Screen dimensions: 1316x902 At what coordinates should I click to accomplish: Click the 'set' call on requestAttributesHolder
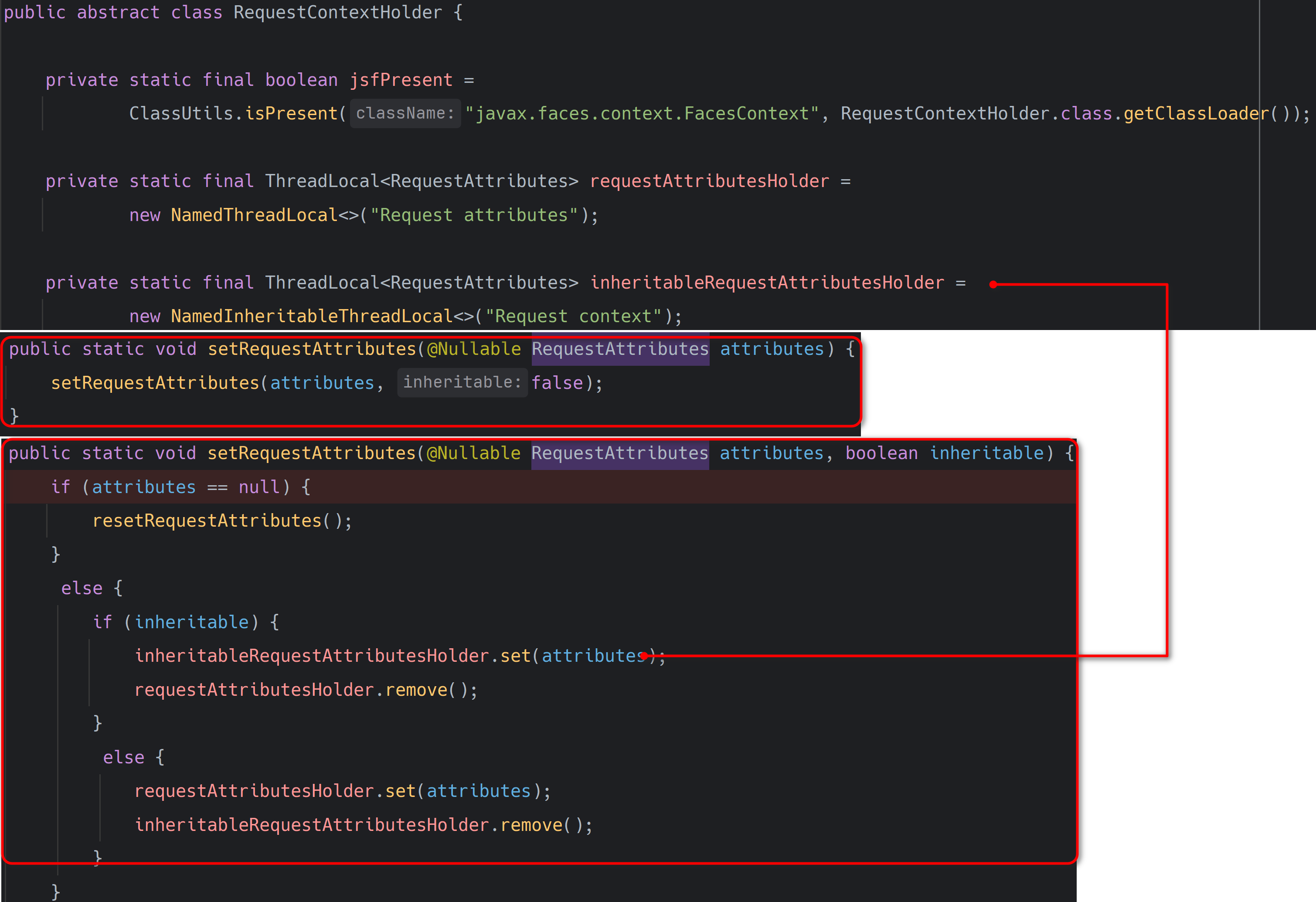coord(400,791)
